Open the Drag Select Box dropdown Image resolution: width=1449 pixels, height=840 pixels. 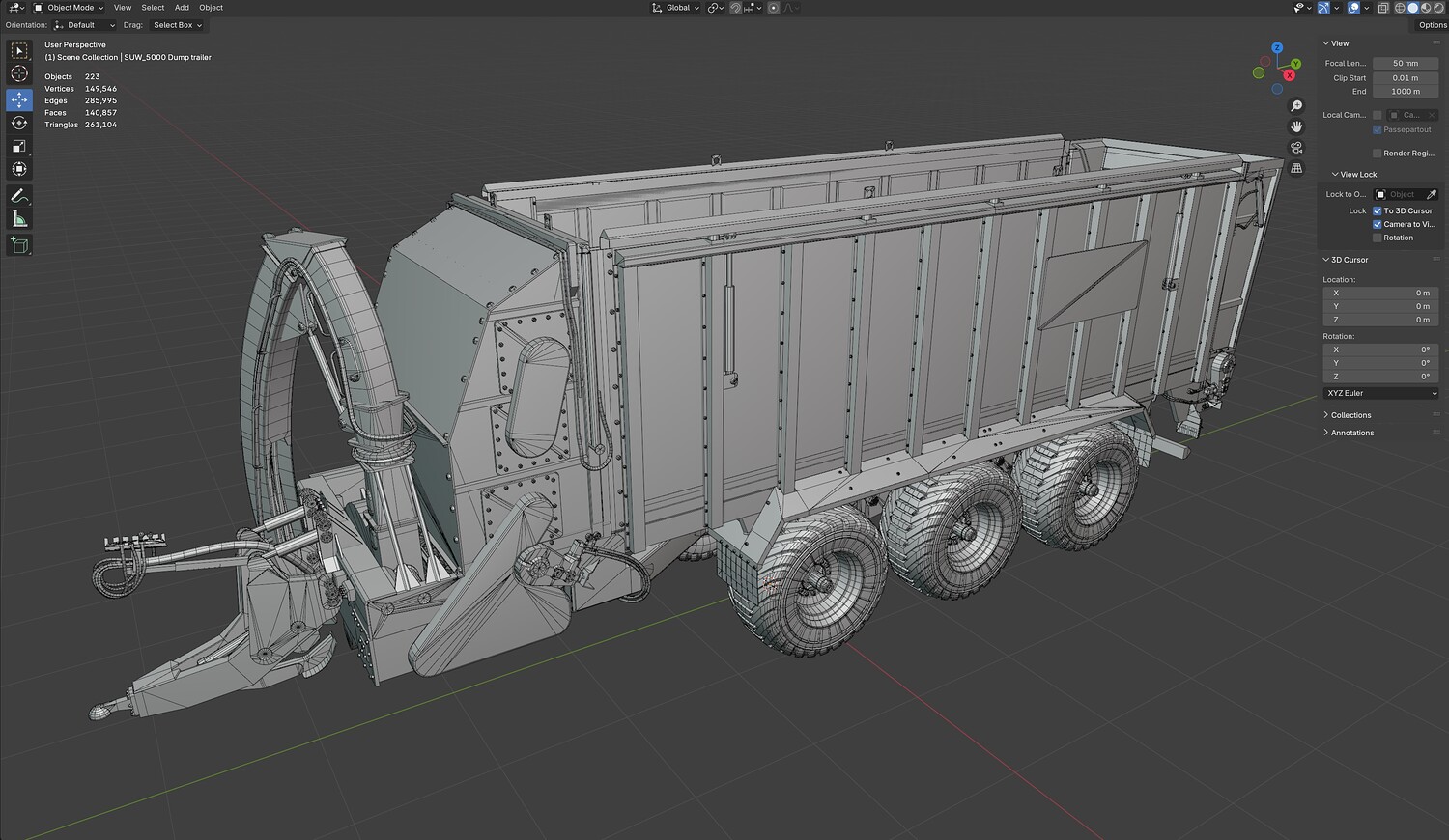point(177,25)
